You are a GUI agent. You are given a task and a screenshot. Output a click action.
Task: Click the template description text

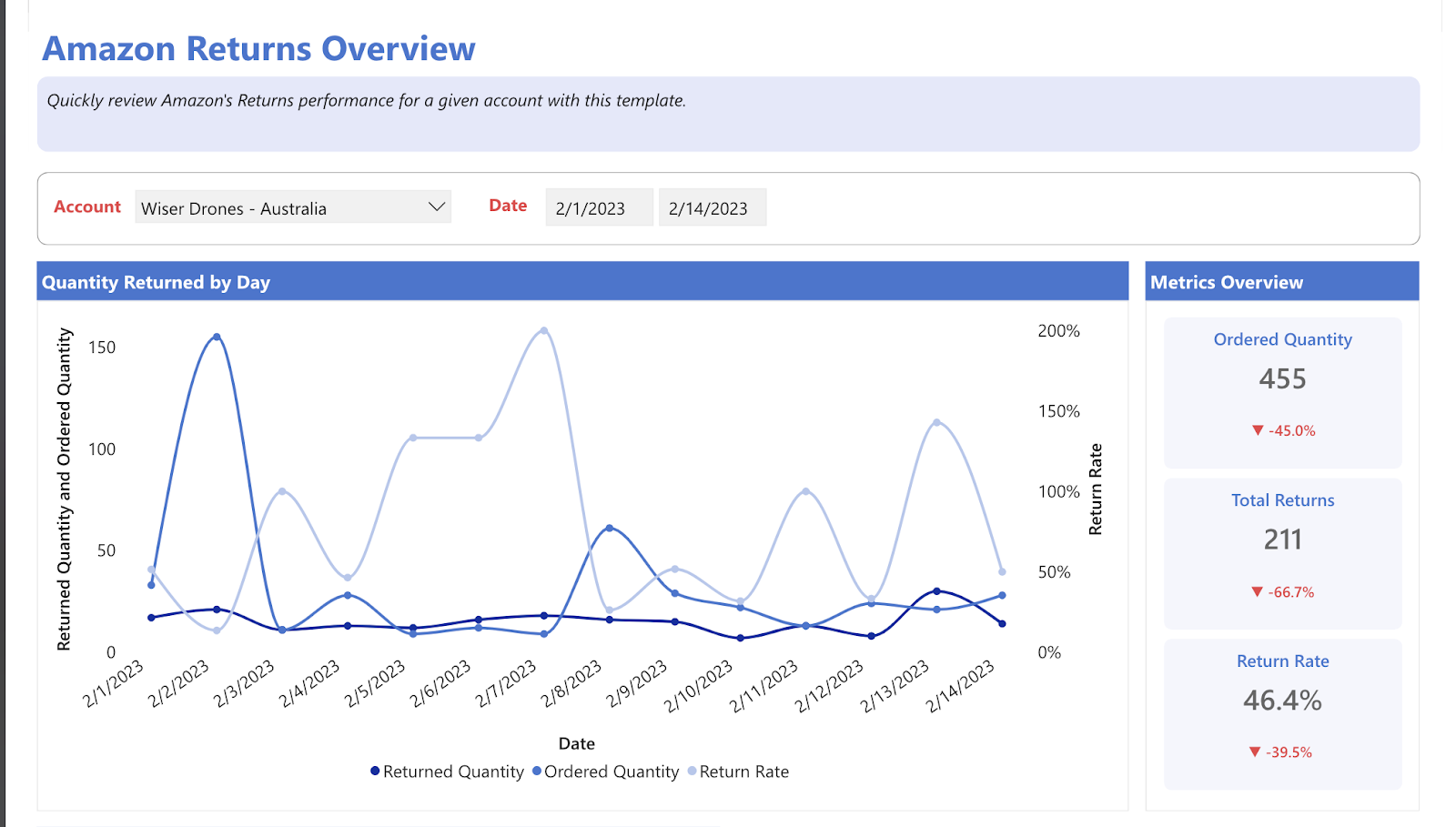click(x=367, y=100)
